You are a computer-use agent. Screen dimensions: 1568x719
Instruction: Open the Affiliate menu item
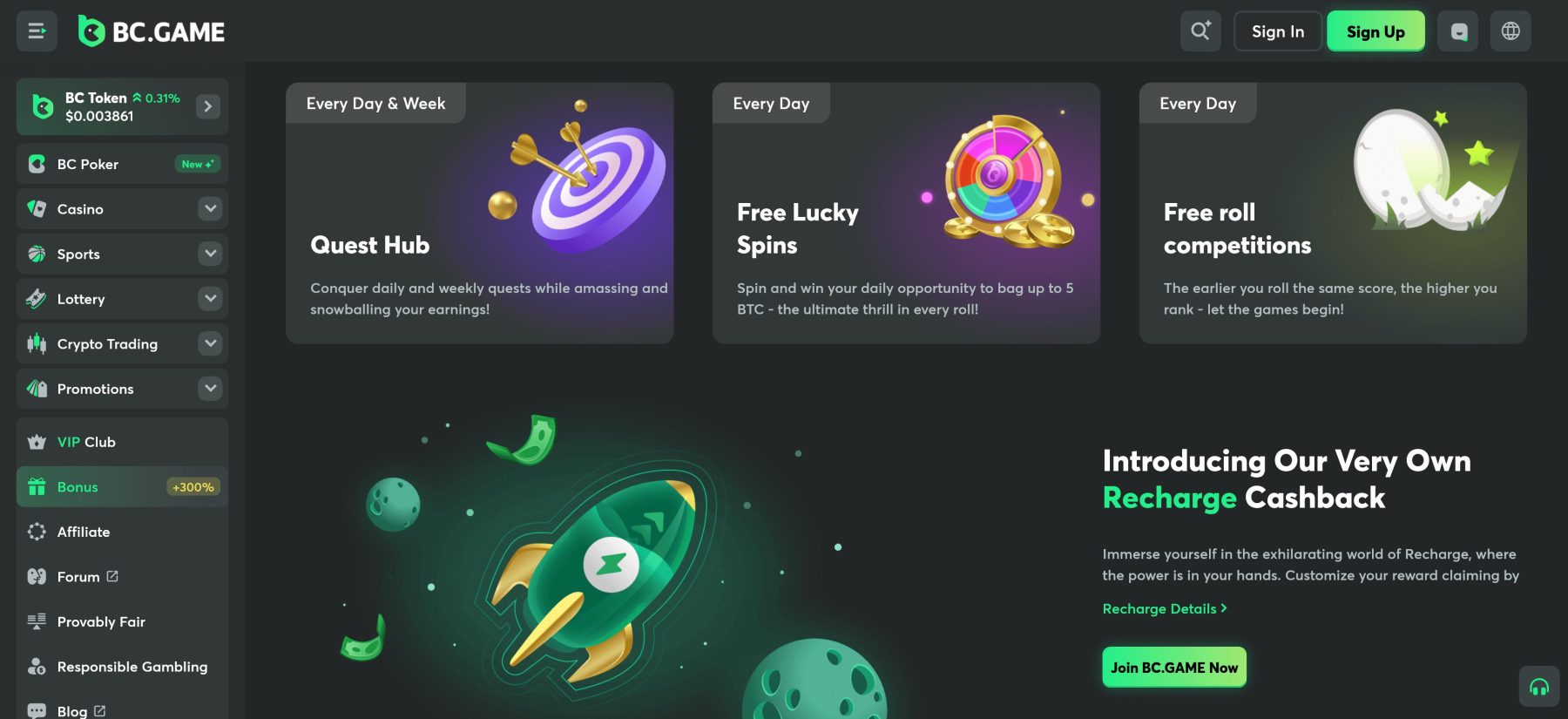tap(122, 532)
